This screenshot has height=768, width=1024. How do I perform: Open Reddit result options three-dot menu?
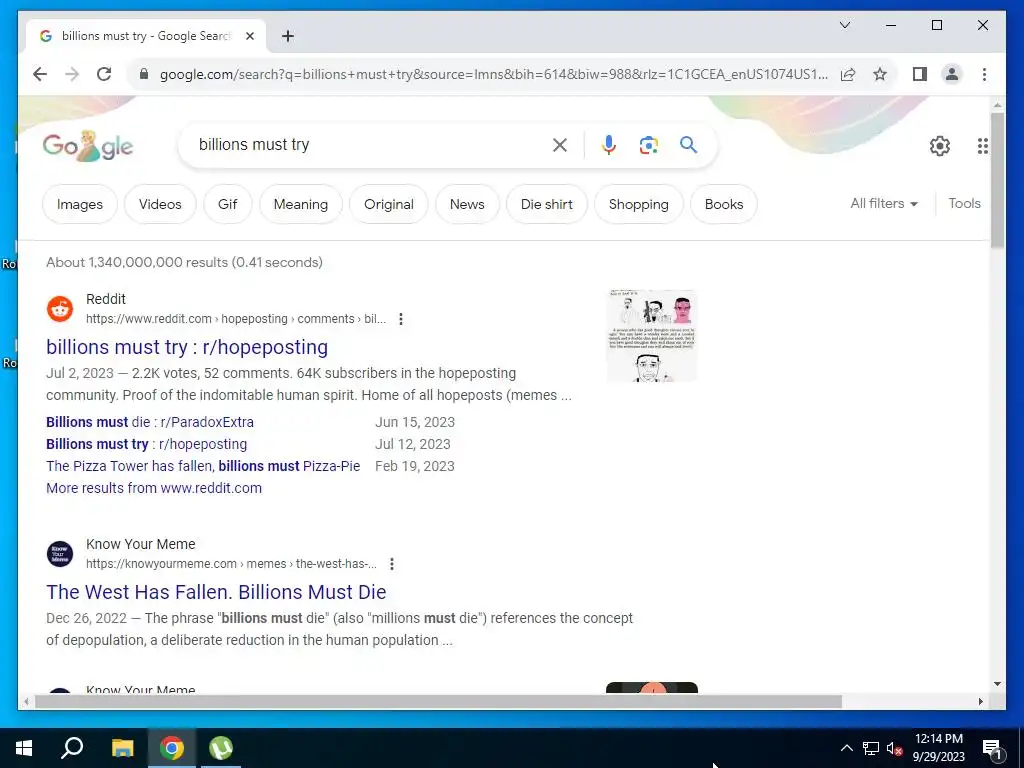pos(401,319)
